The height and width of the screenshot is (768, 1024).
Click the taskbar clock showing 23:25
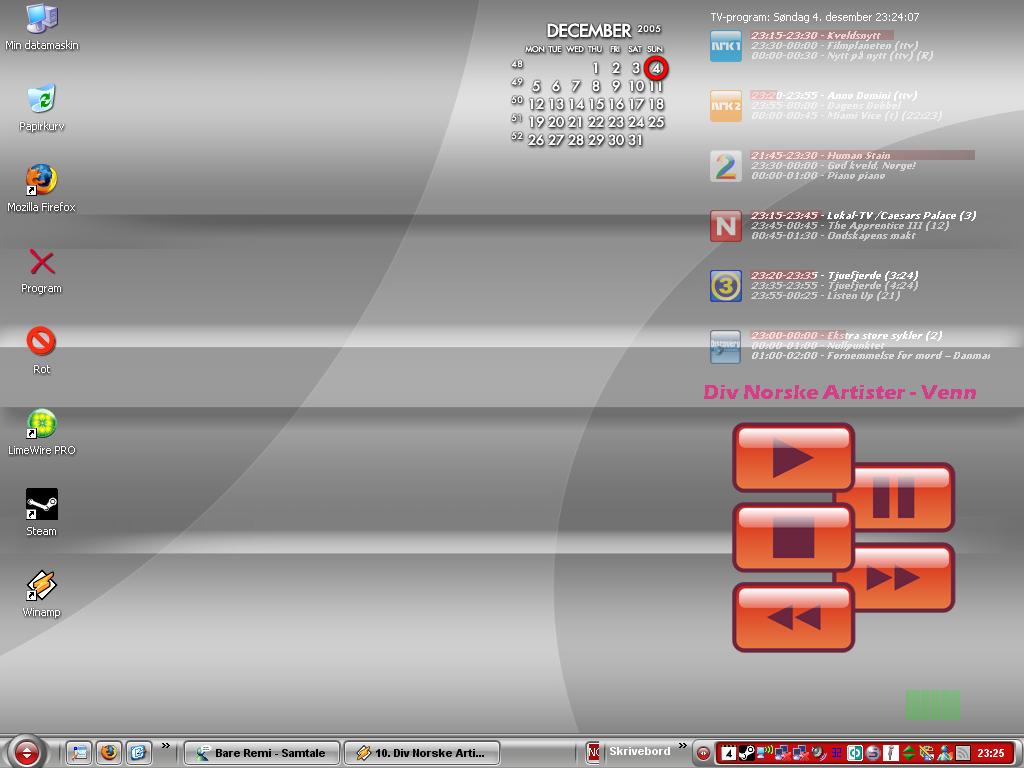[x=991, y=753]
